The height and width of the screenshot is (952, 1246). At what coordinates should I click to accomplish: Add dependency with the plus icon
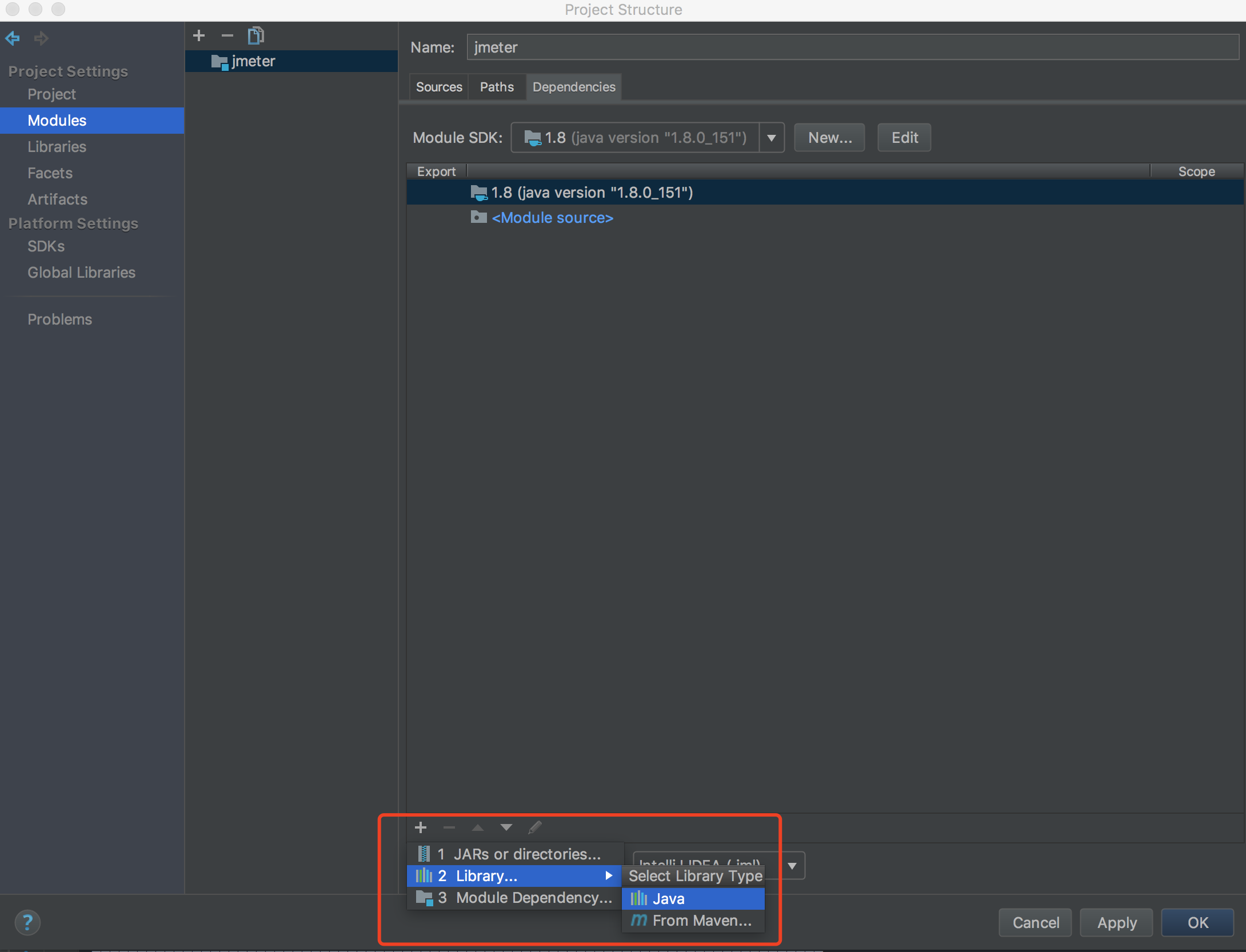click(x=421, y=827)
